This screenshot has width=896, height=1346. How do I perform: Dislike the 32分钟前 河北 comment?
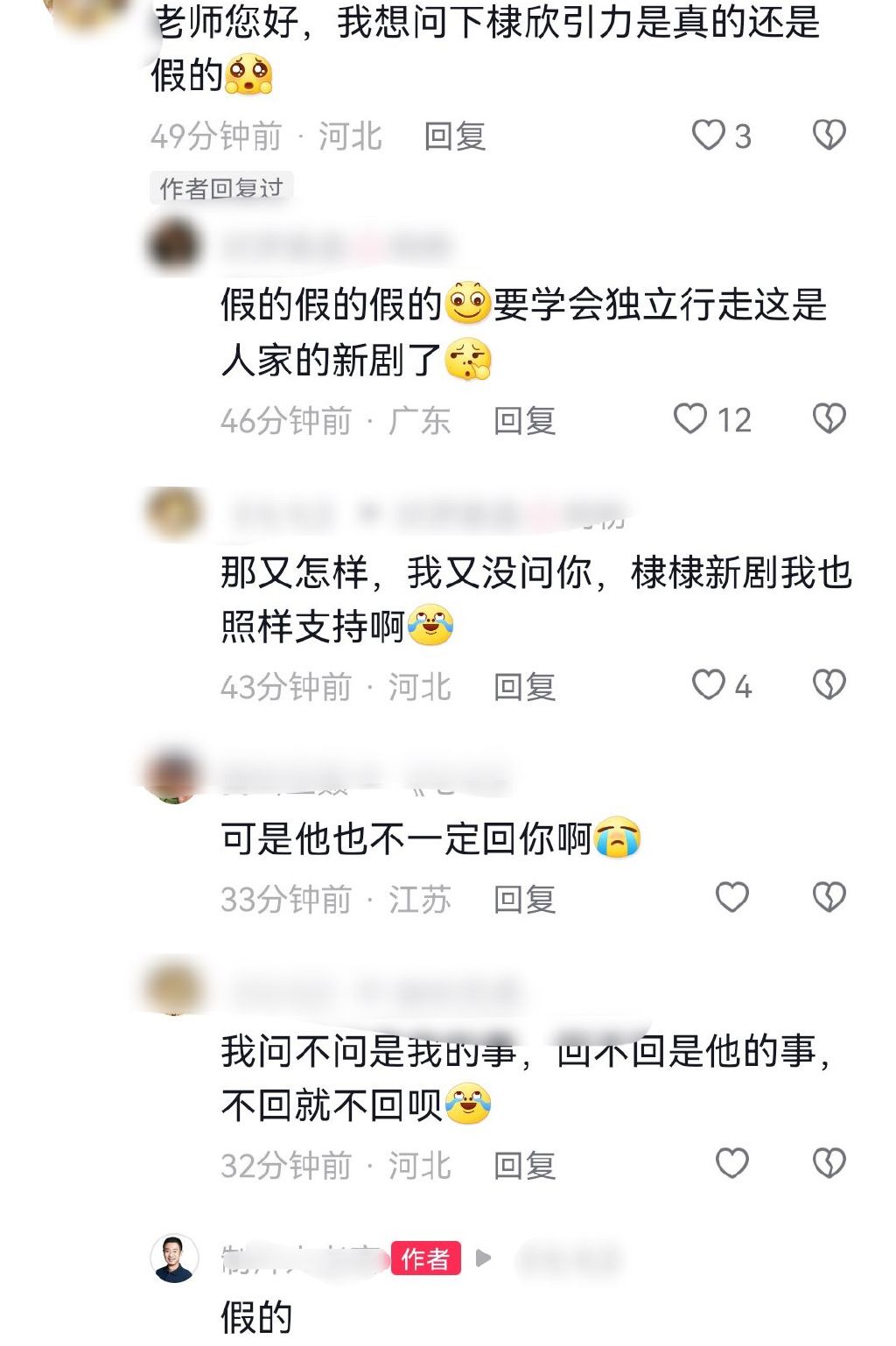click(x=829, y=1164)
